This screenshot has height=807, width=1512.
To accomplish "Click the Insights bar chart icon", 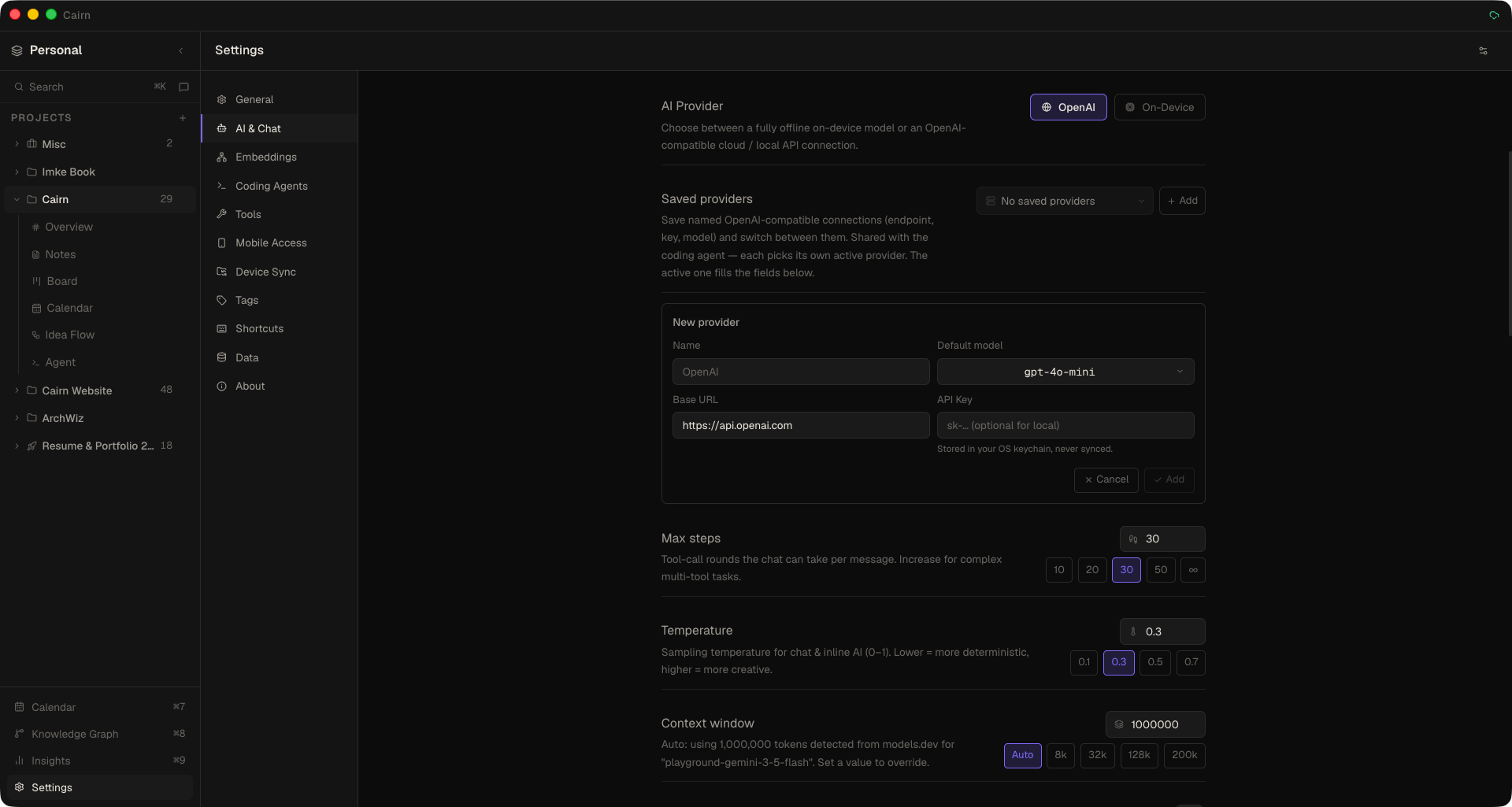I will (x=20, y=761).
